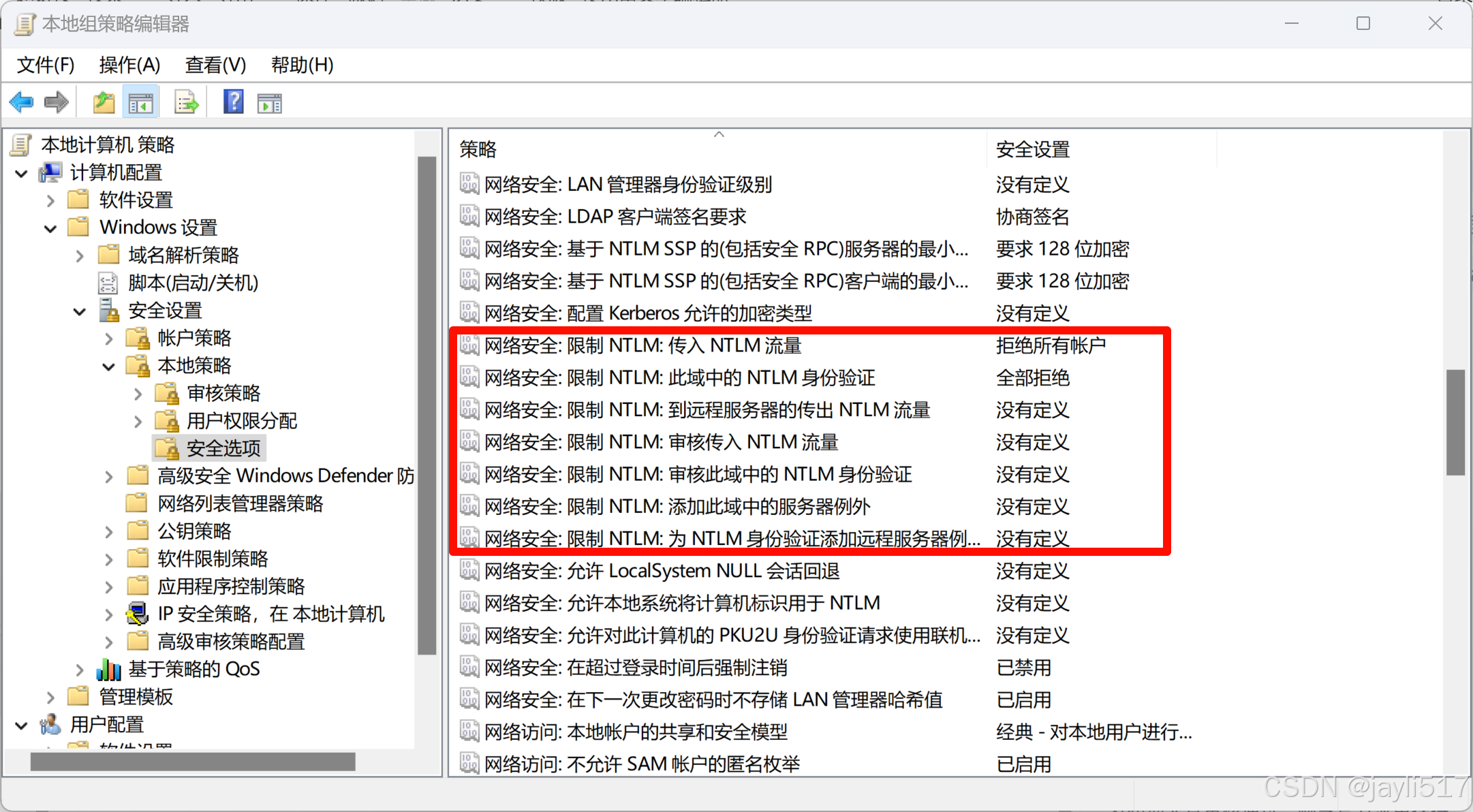Click the blue Help question mark icon
The width and height of the screenshot is (1473, 812).
point(233,103)
